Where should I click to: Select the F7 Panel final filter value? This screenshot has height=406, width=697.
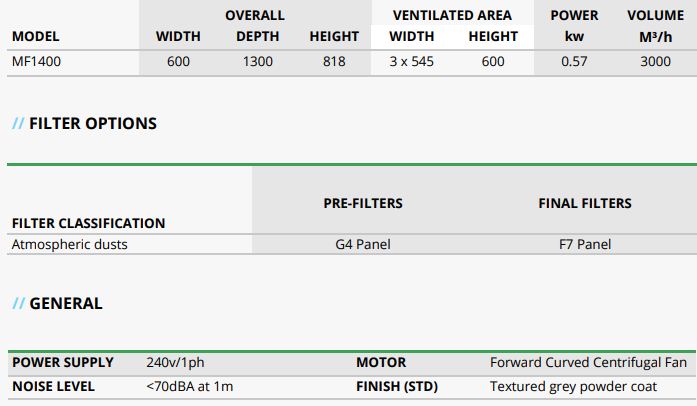(585, 244)
